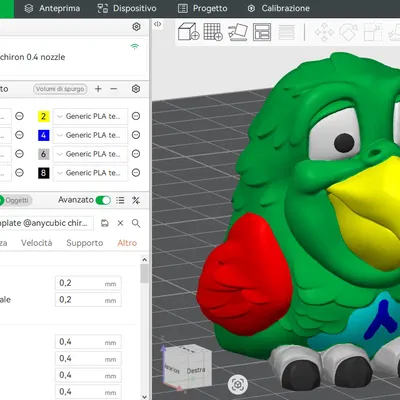The height and width of the screenshot is (400, 400).
Task: Collapse the sidebar panel arrow
Action: [x=157, y=24]
